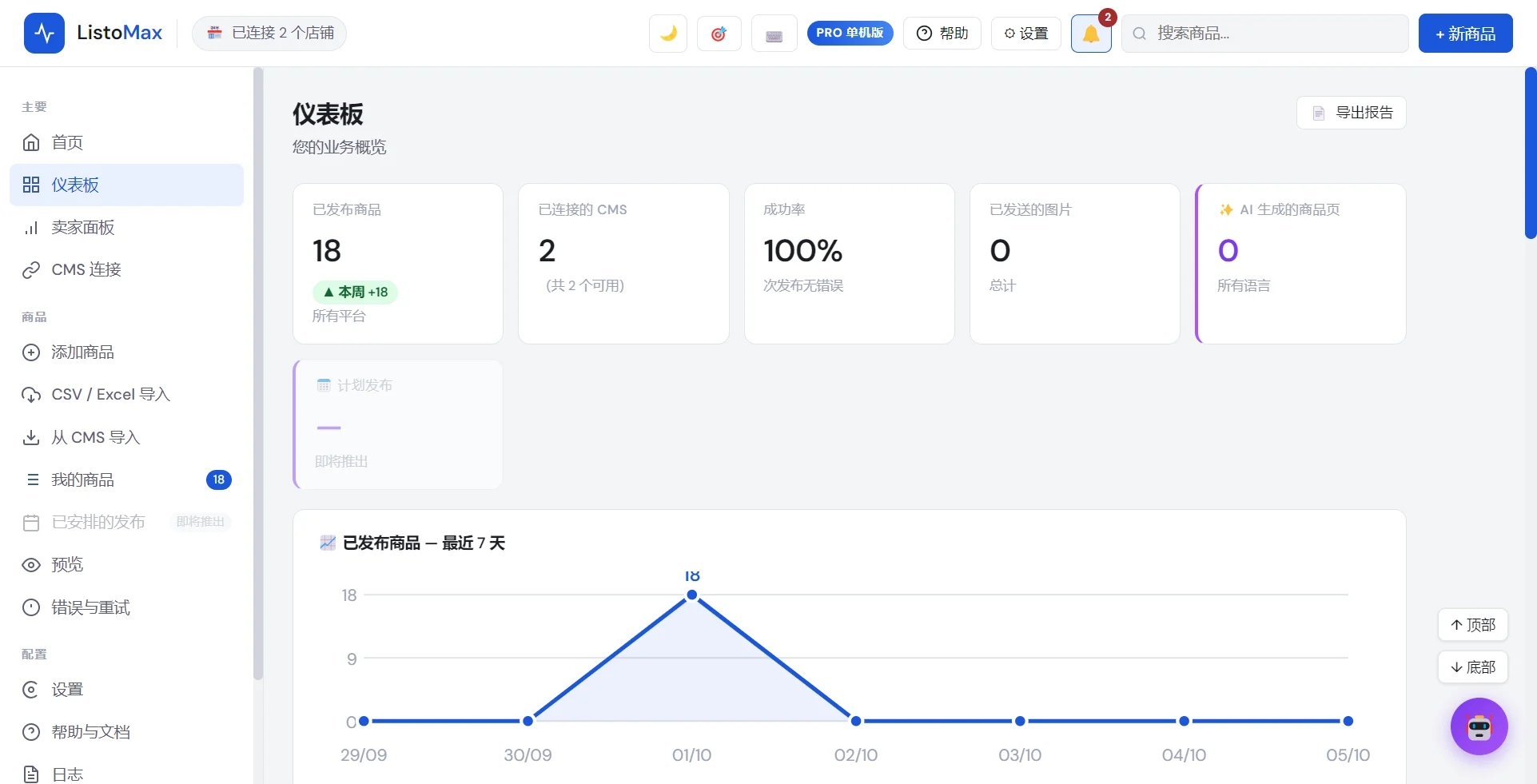Click the 从 CMS 导入 download icon
This screenshot has width=1537, height=784.
(31, 437)
